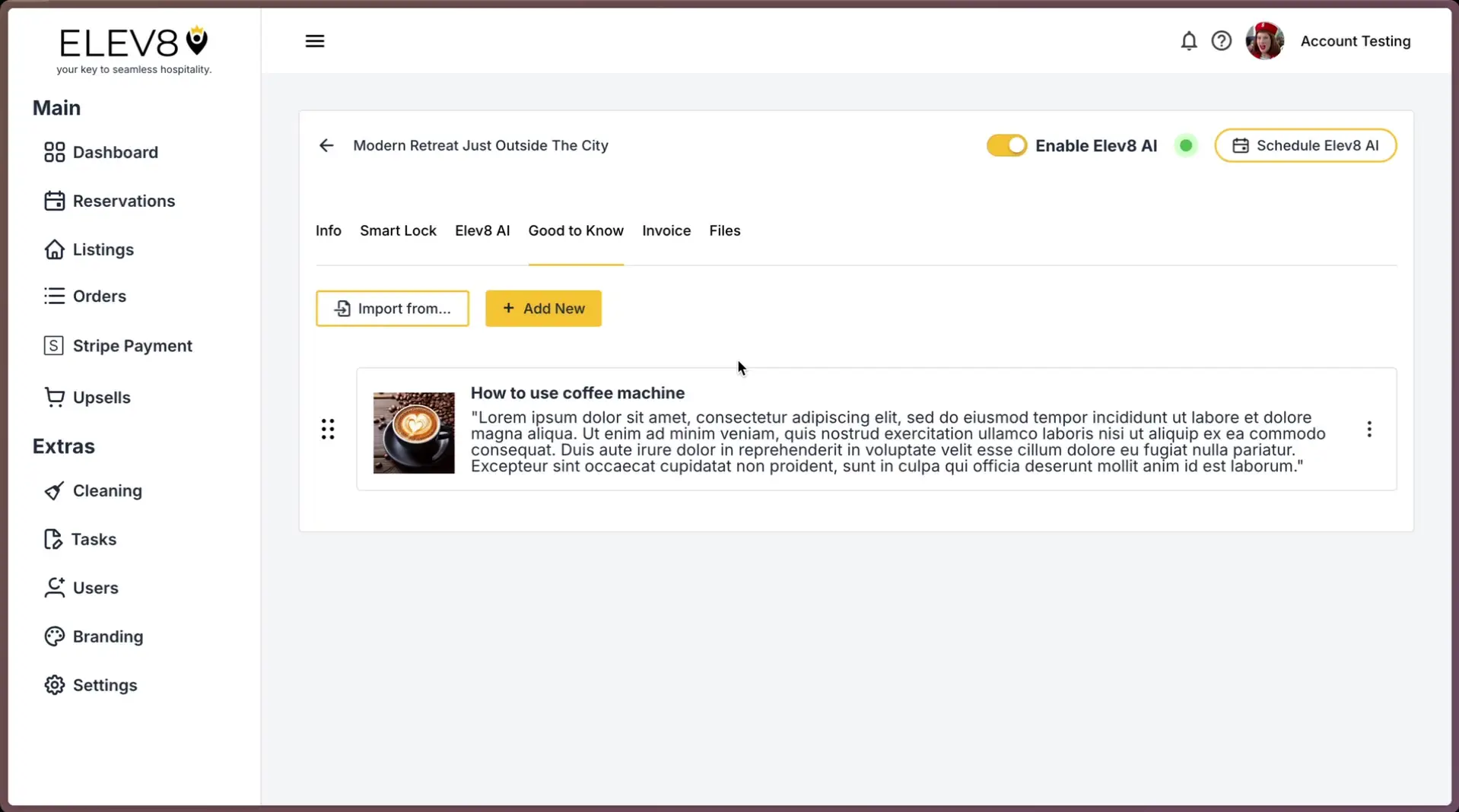This screenshot has height=812, width=1459.
Task: Open the help question mark icon
Action: click(x=1221, y=41)
